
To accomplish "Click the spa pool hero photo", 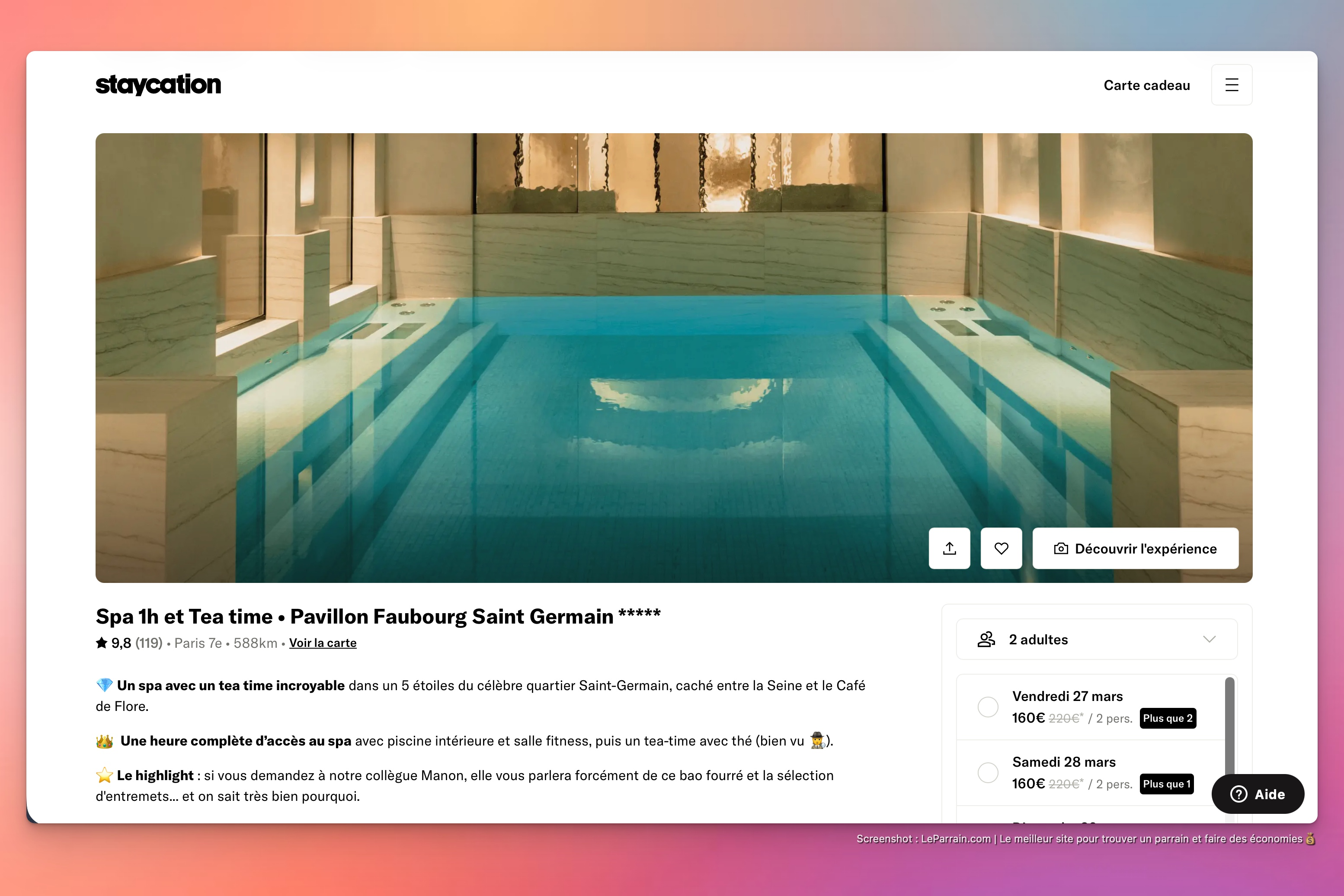I will pyautogui.click(x=674, y=358).
